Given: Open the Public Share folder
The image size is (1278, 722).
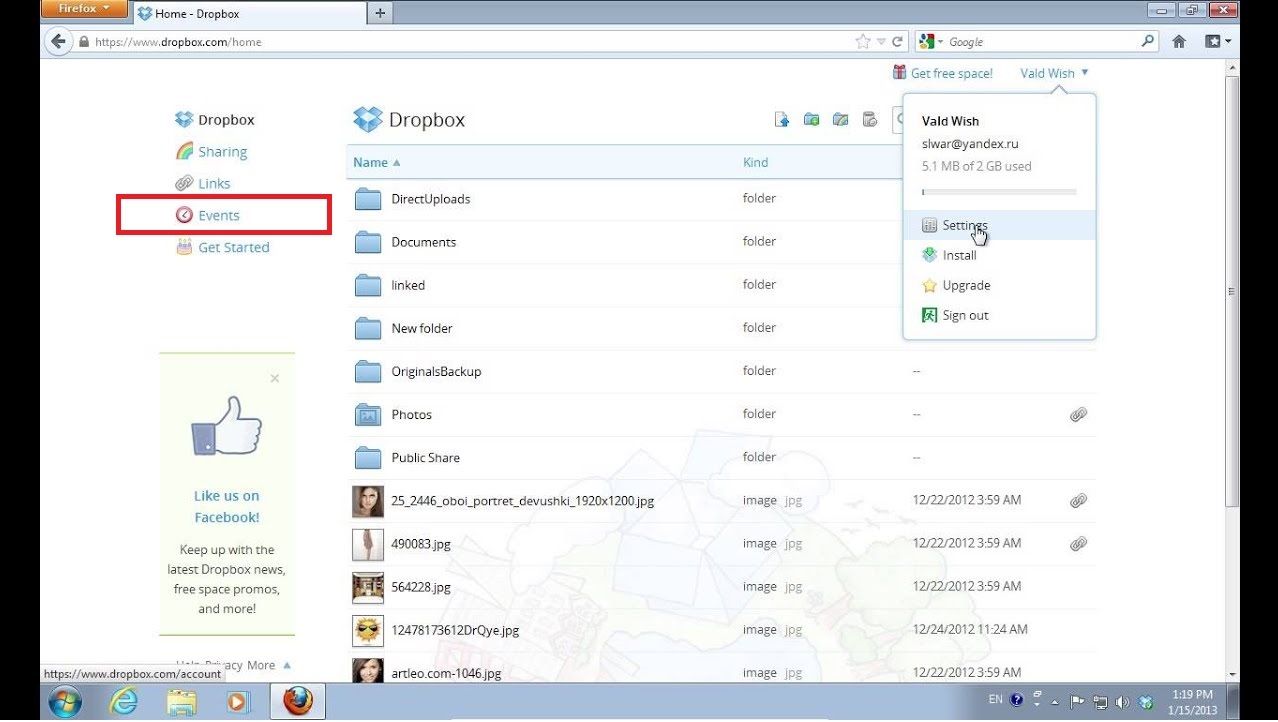Looking at the screenshot, I should (425, 457).
